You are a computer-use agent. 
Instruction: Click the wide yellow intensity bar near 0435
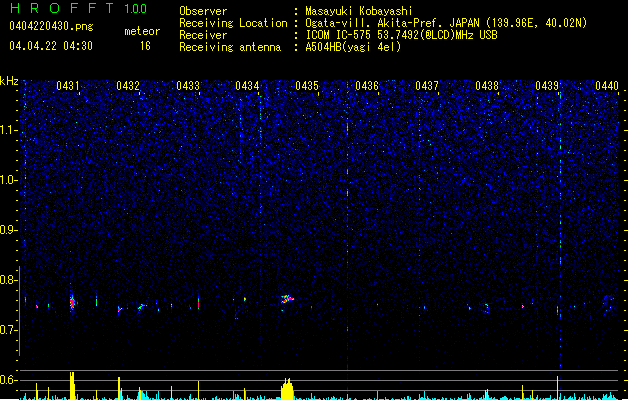tap(287, 389)
